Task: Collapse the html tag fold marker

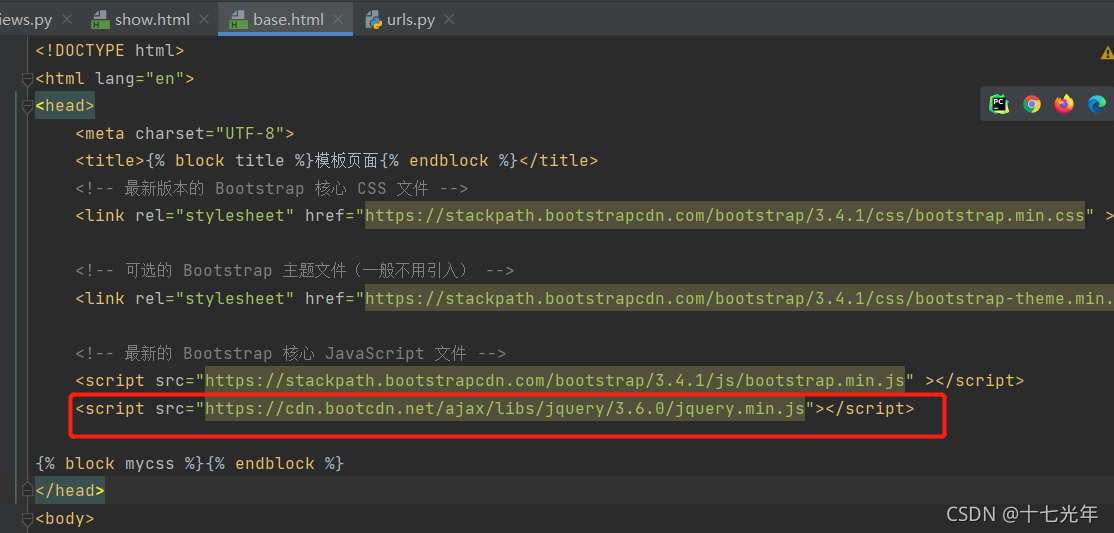Action: click(x=27, y=79)
